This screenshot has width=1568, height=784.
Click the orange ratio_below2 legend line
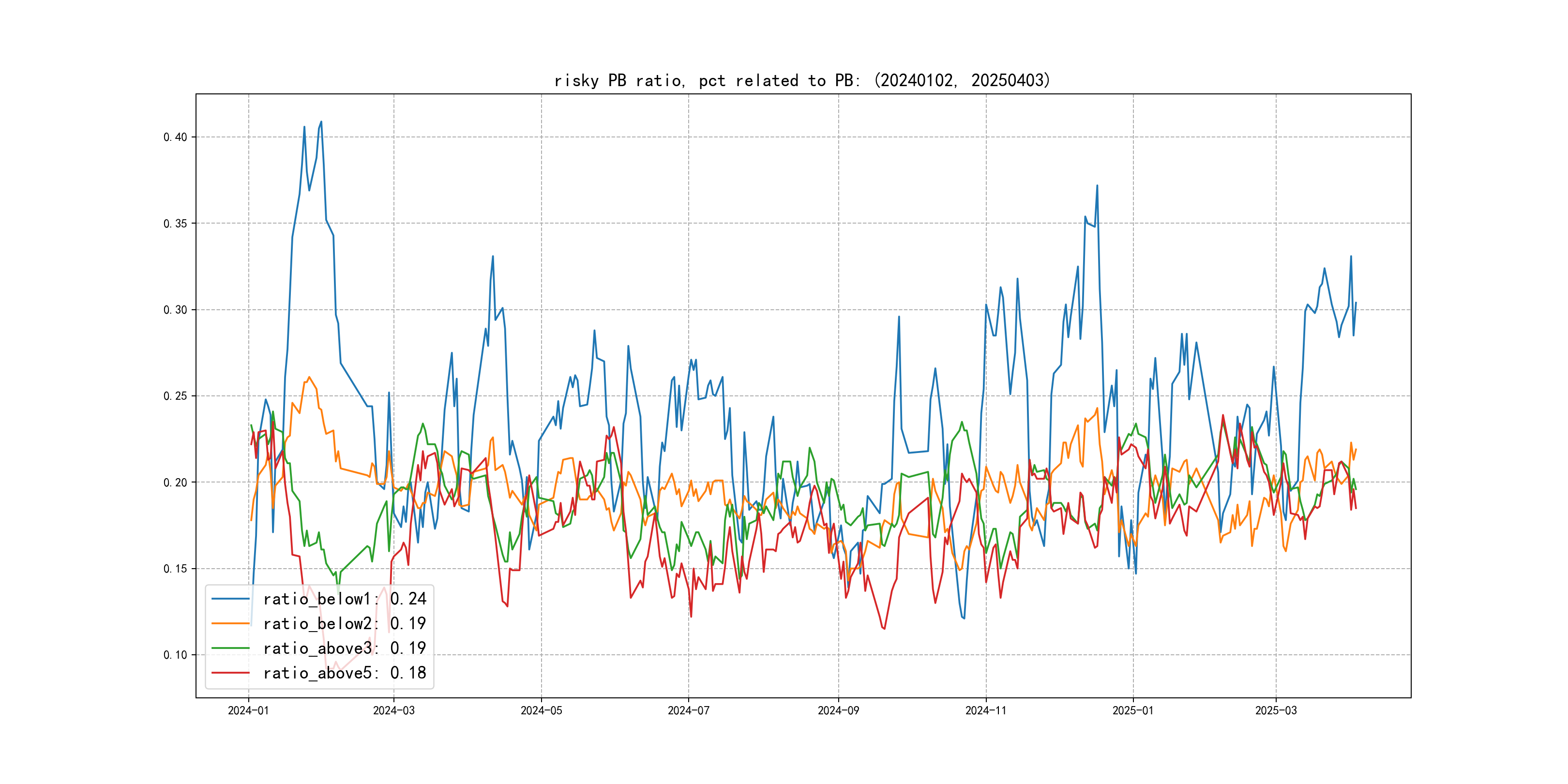point(230,623)
